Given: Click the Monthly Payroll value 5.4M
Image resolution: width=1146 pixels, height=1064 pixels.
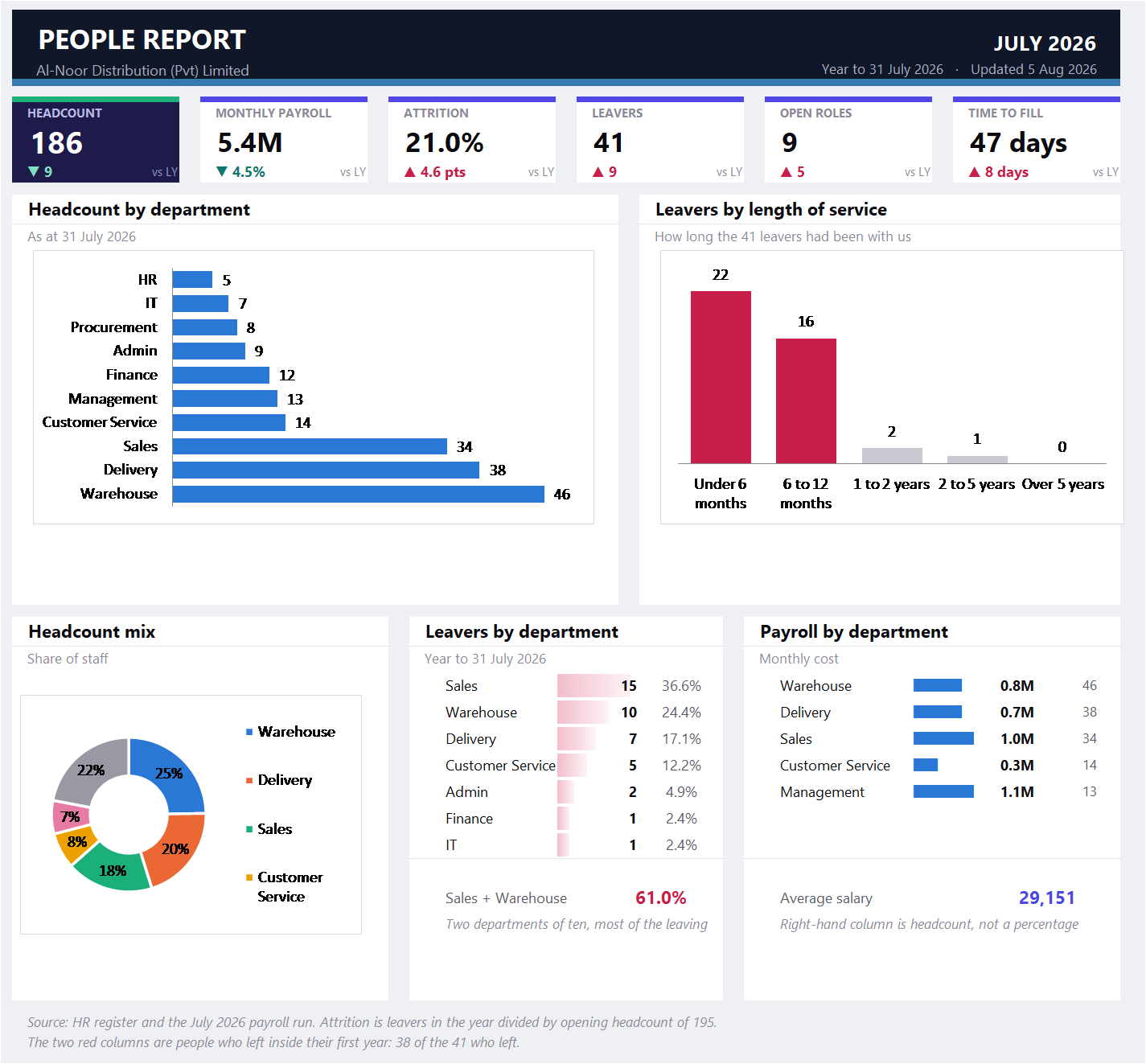Looking at the screenshot, I should [x=250, y=143].
